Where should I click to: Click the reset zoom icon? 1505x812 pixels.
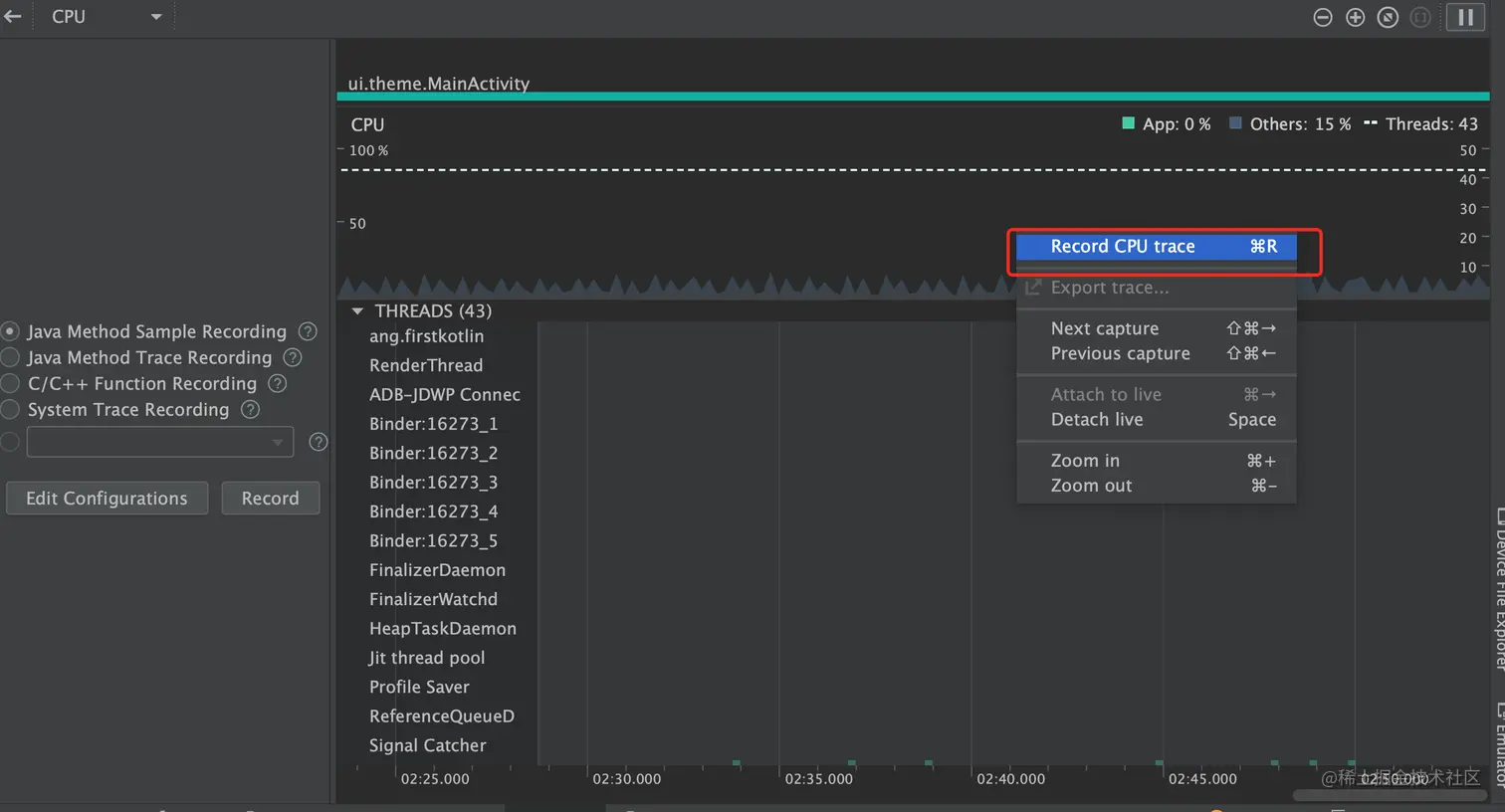point(1388,17)
